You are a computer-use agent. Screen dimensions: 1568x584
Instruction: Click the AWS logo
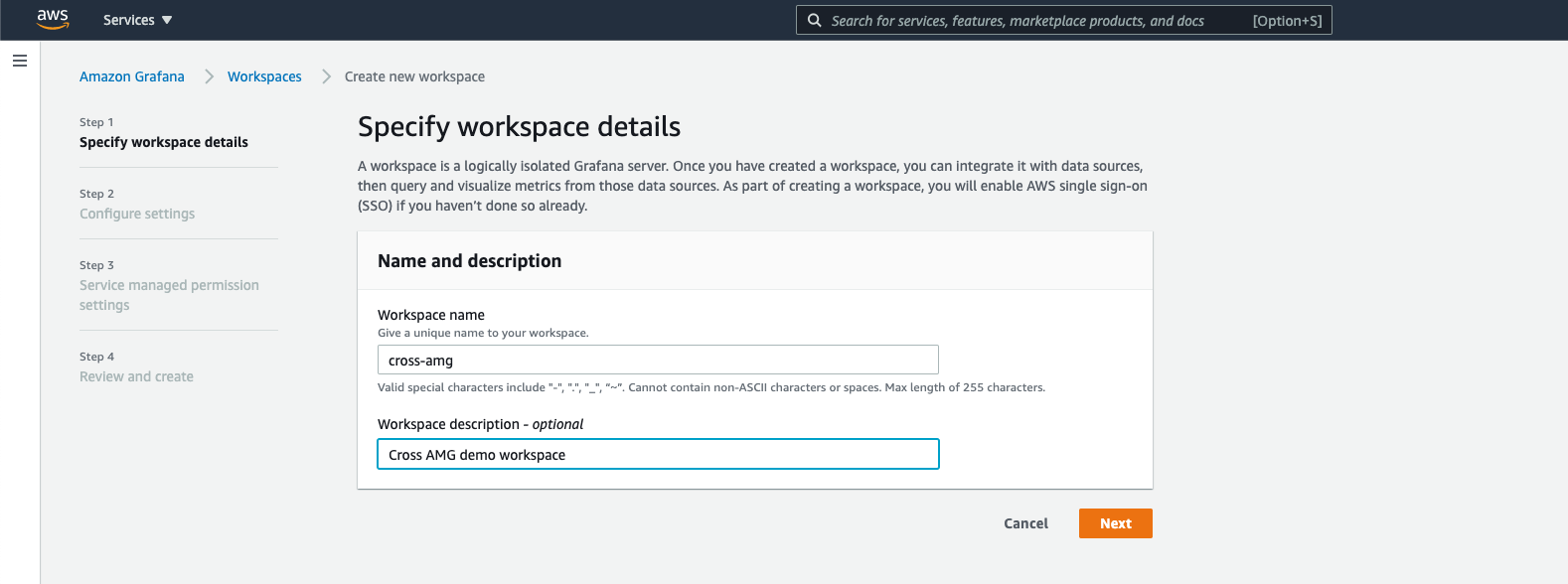[x=53, y=19]
